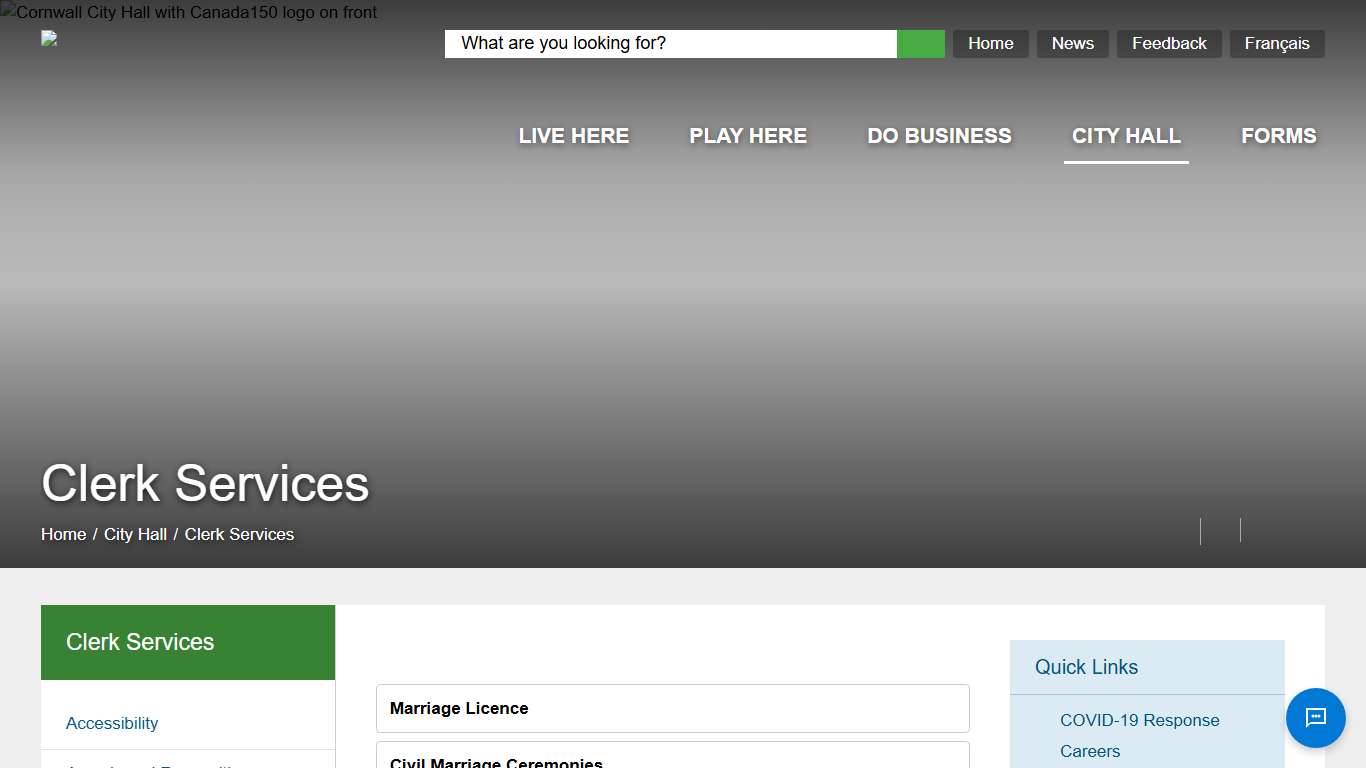Open the blue chat bubble widget
Image resolution: width=1366 pixels, height=768 pixels.
click(x=1315, y=718)
